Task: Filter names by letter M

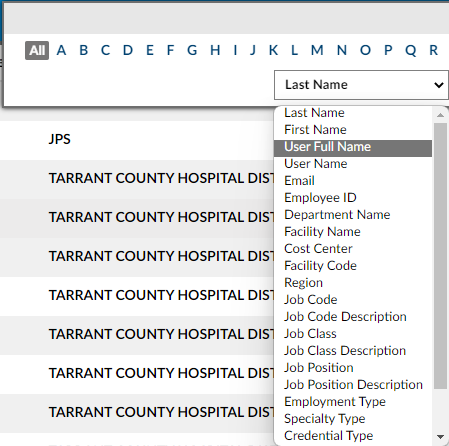Action: click(x=317, y=50)
